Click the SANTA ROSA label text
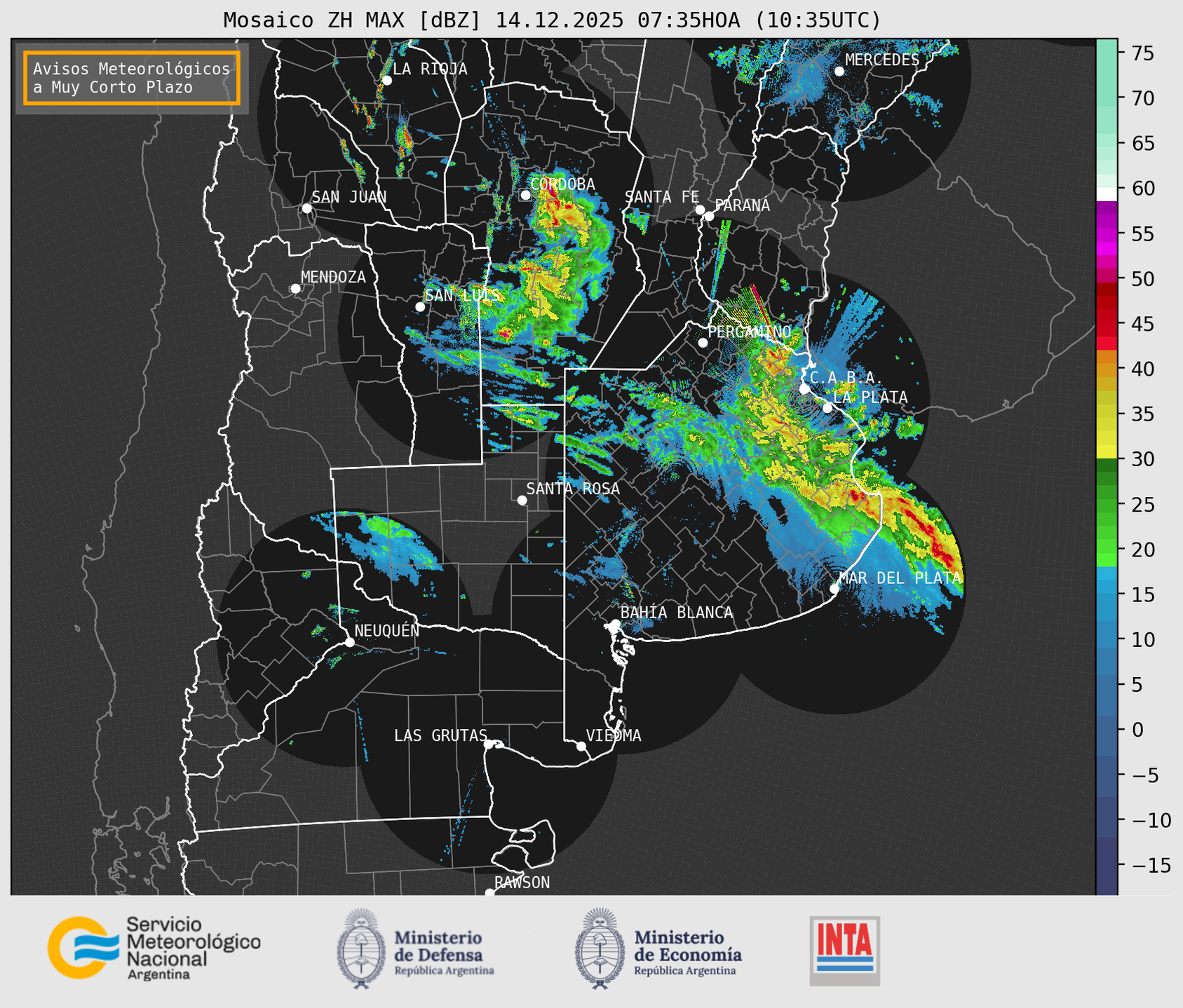The height and width of the screenshot is (1008, 1183). [573, 489]
